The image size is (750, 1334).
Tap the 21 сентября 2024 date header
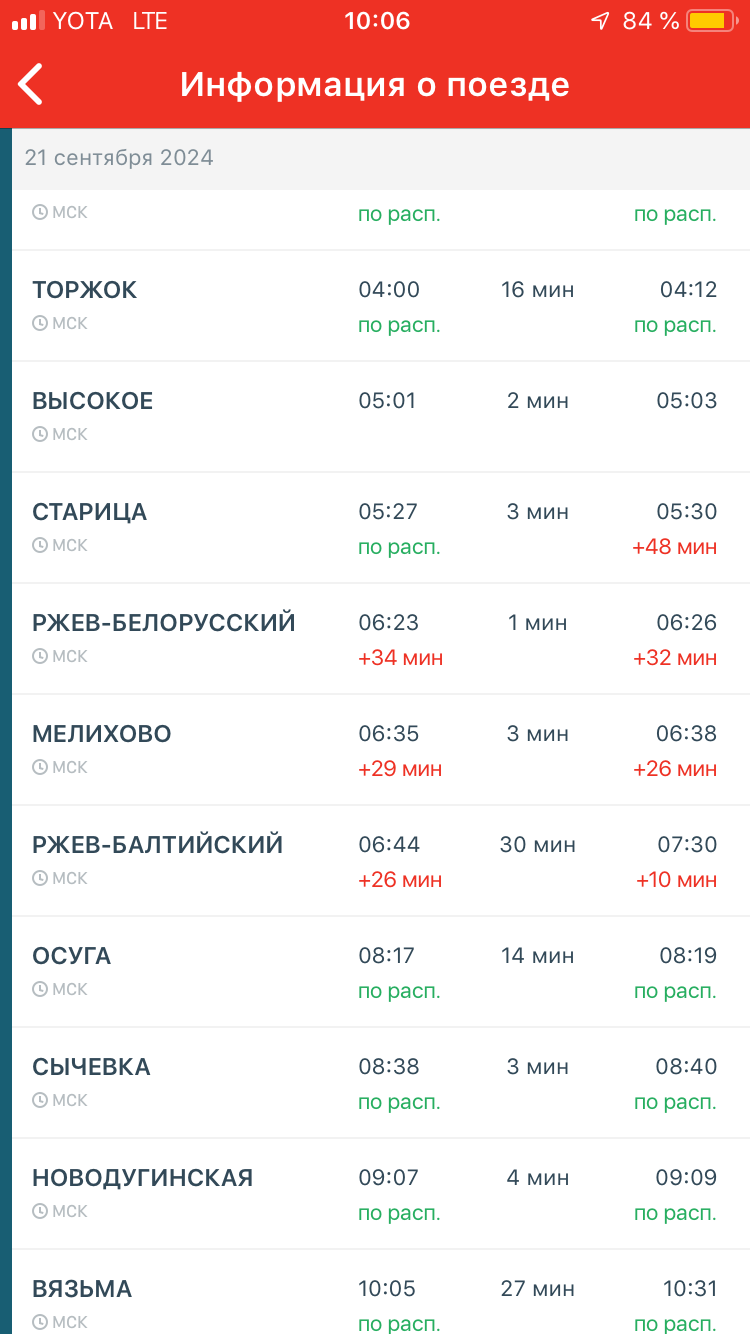point(119,158)
